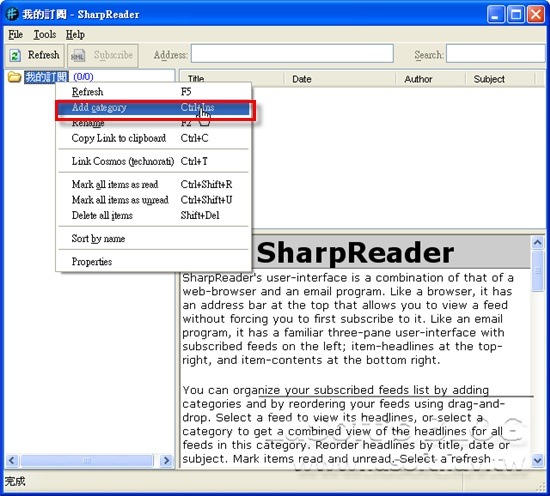Open the Tools menu
This screenshot has height=496, width=550.
(x=45, y=34)
